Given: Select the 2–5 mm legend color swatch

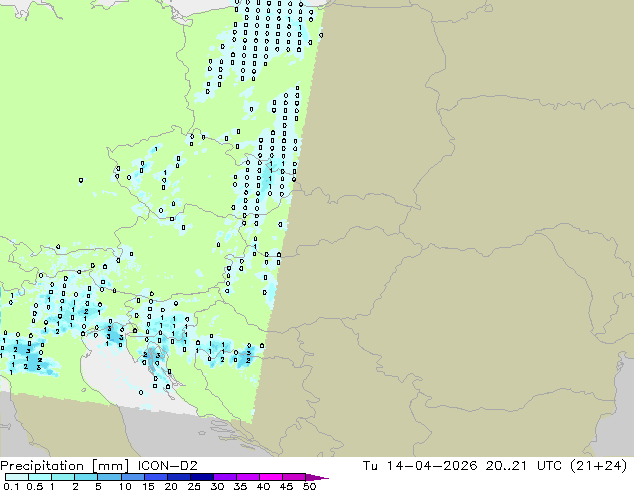Looking at the screenshot, I should pyautogui.click(x=86, y=477).
